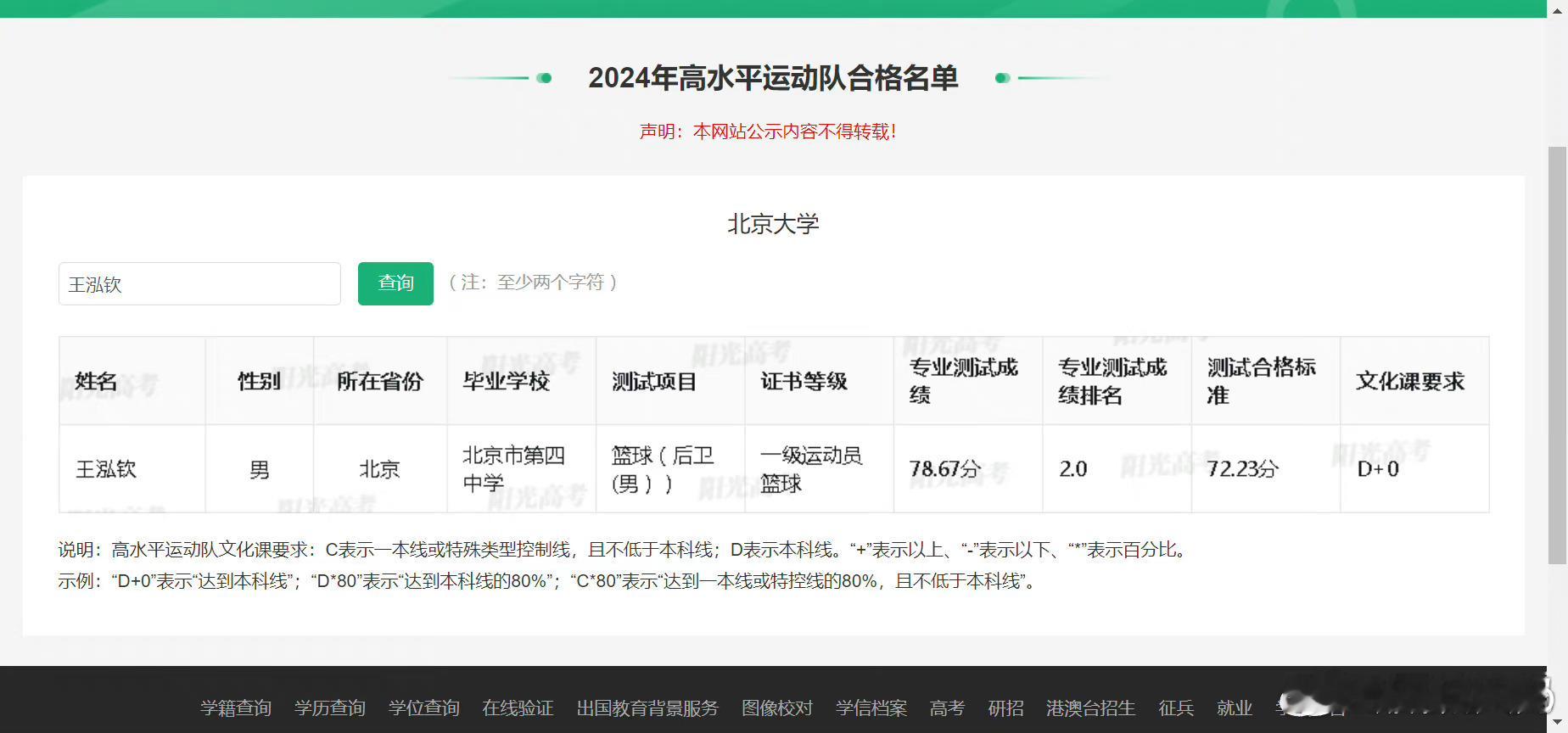Open the 高考 footer link
Screen dimensions: 1568x733
coord(947,708)
